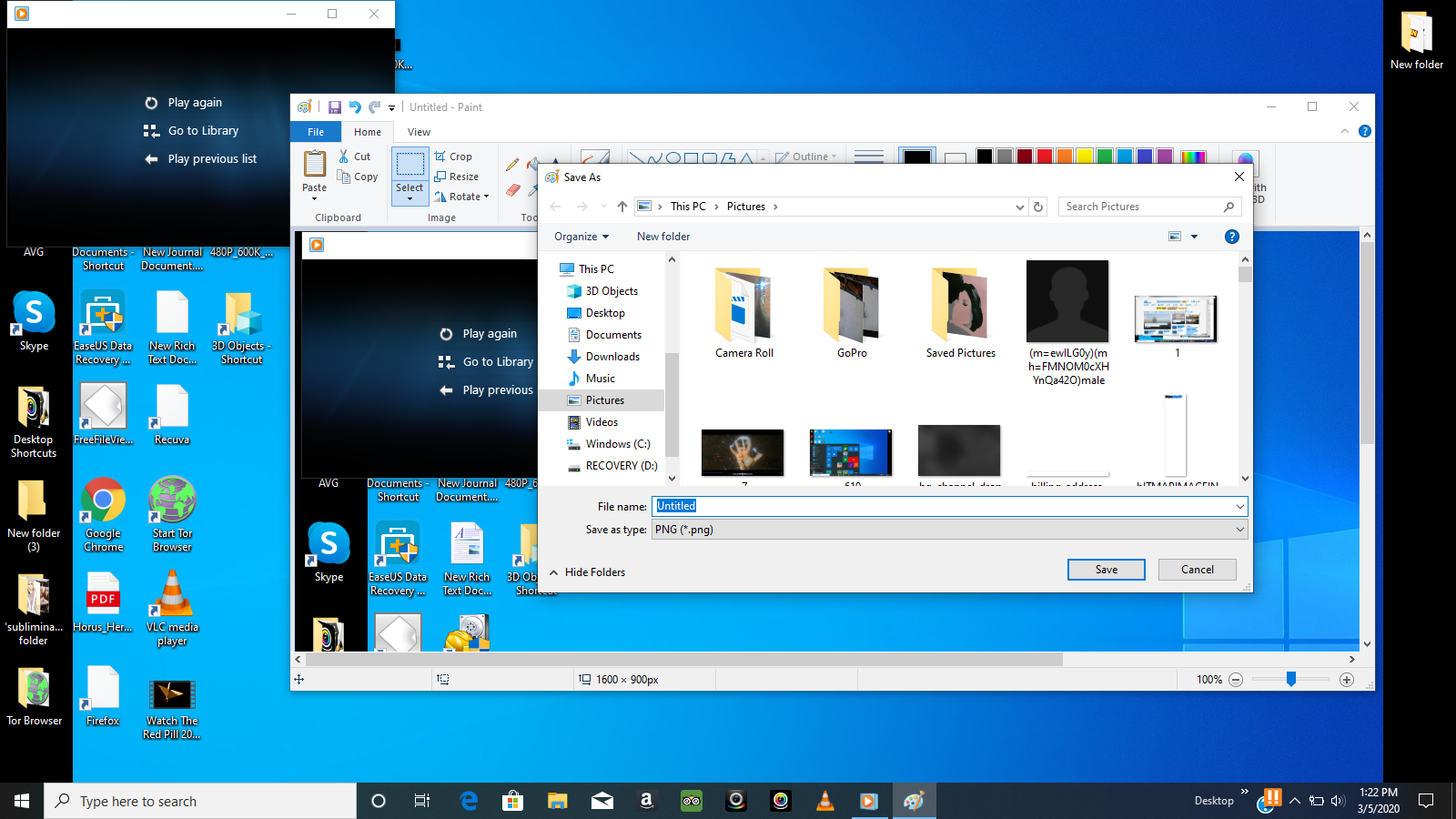
Task: Open the File name history dropdown arrow
Action: [x=1239, y=506]
